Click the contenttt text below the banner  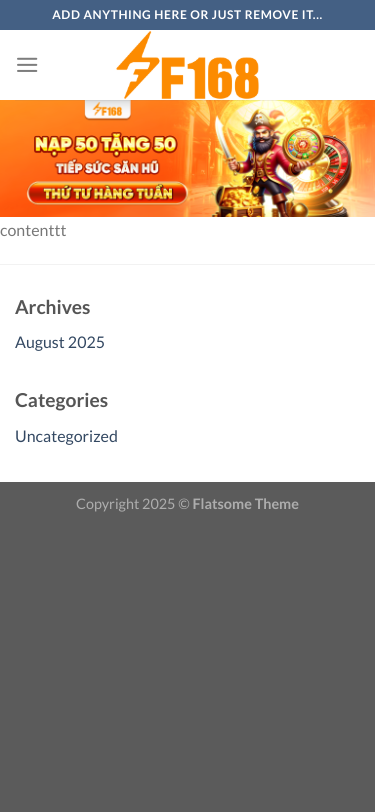(33, 230)
